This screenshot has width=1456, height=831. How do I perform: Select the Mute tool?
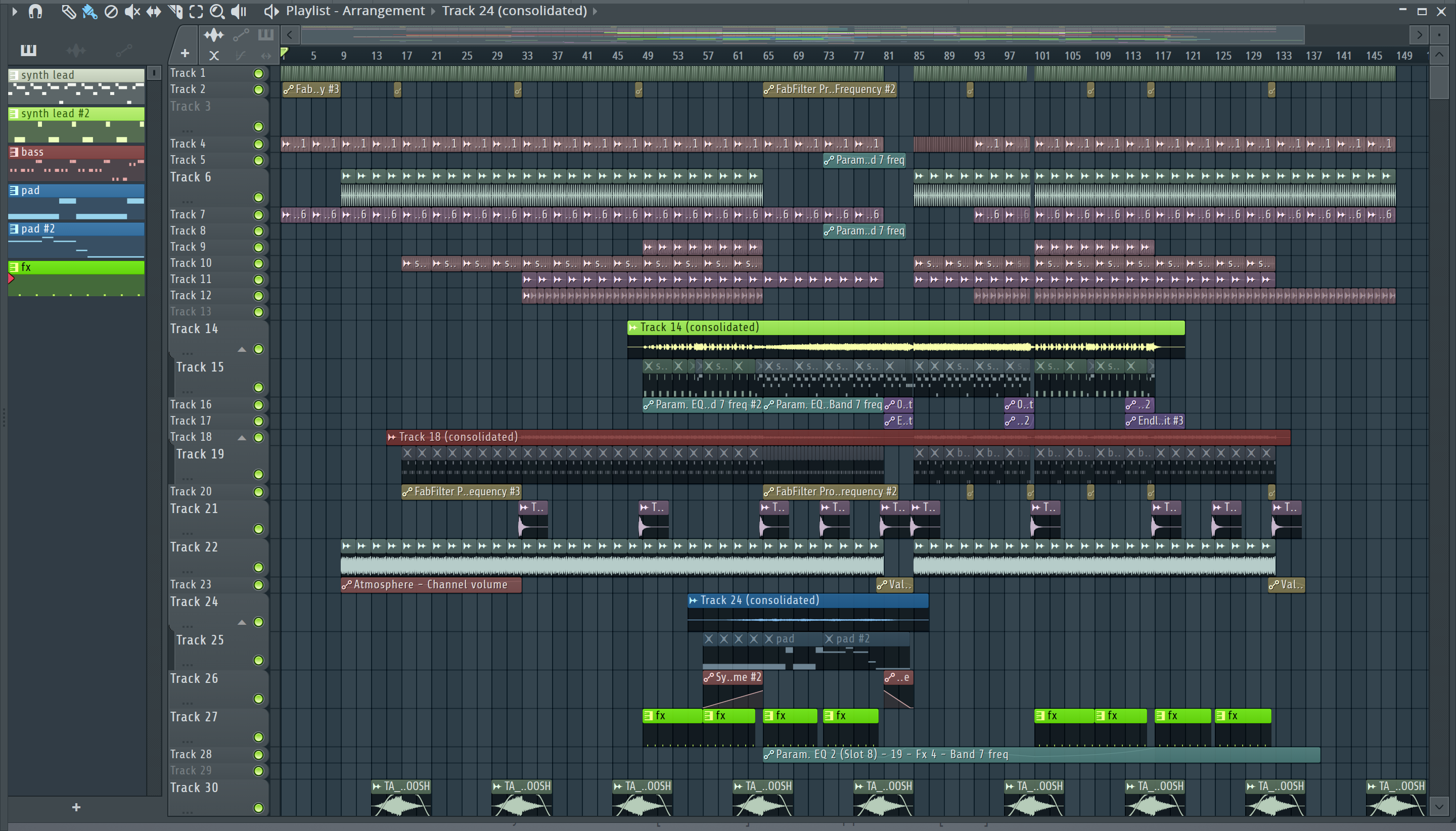(132, 11)
